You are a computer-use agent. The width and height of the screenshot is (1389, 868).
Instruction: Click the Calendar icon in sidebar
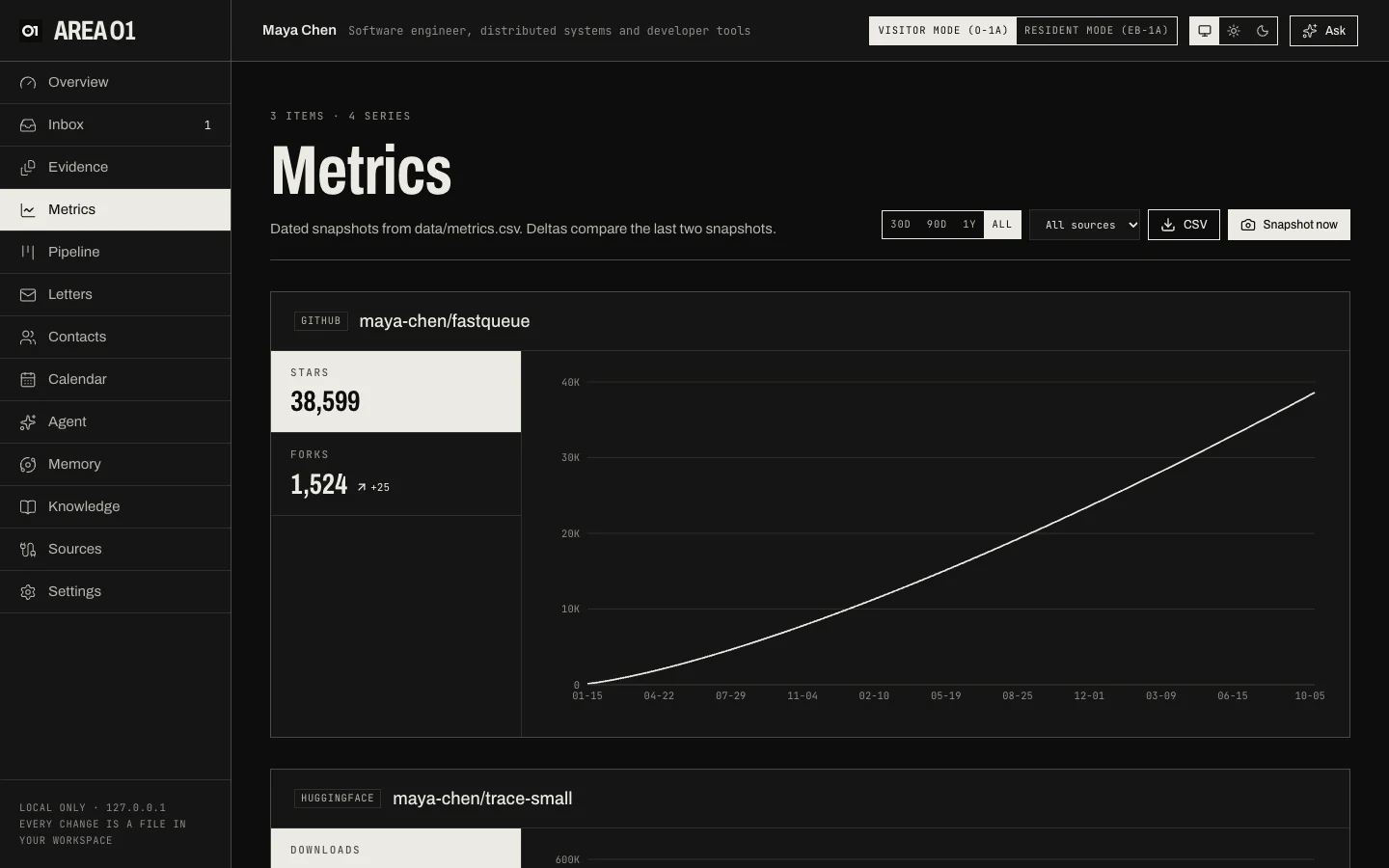(28, 380)
